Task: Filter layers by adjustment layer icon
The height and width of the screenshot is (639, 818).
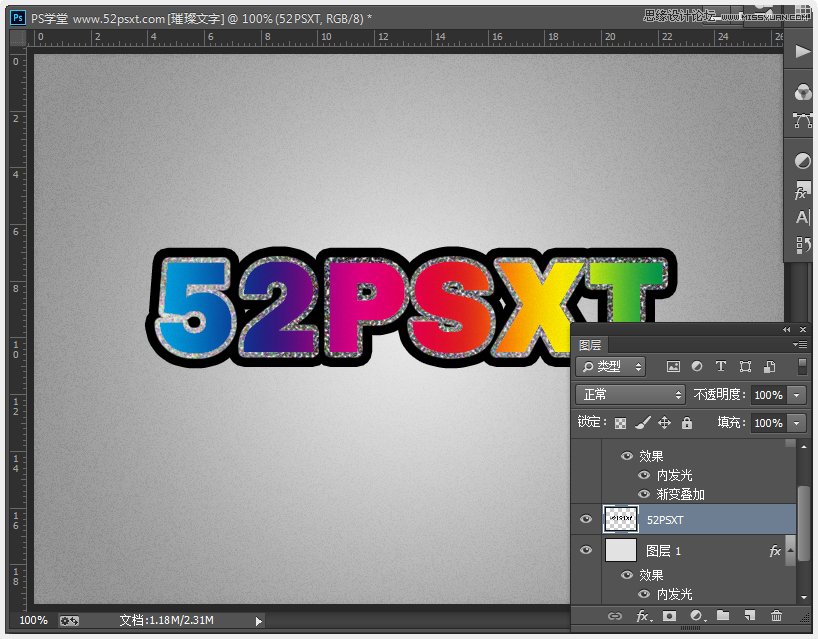Action: [x=697, y=367]
